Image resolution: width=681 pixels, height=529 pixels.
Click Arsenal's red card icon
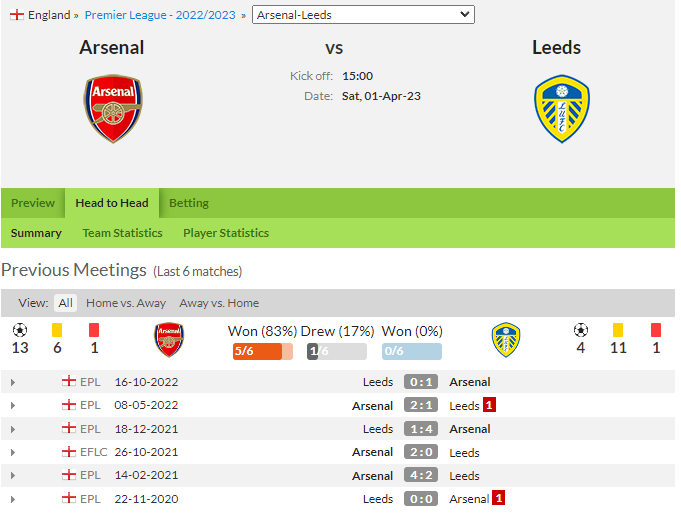click(x=94, y=330)
